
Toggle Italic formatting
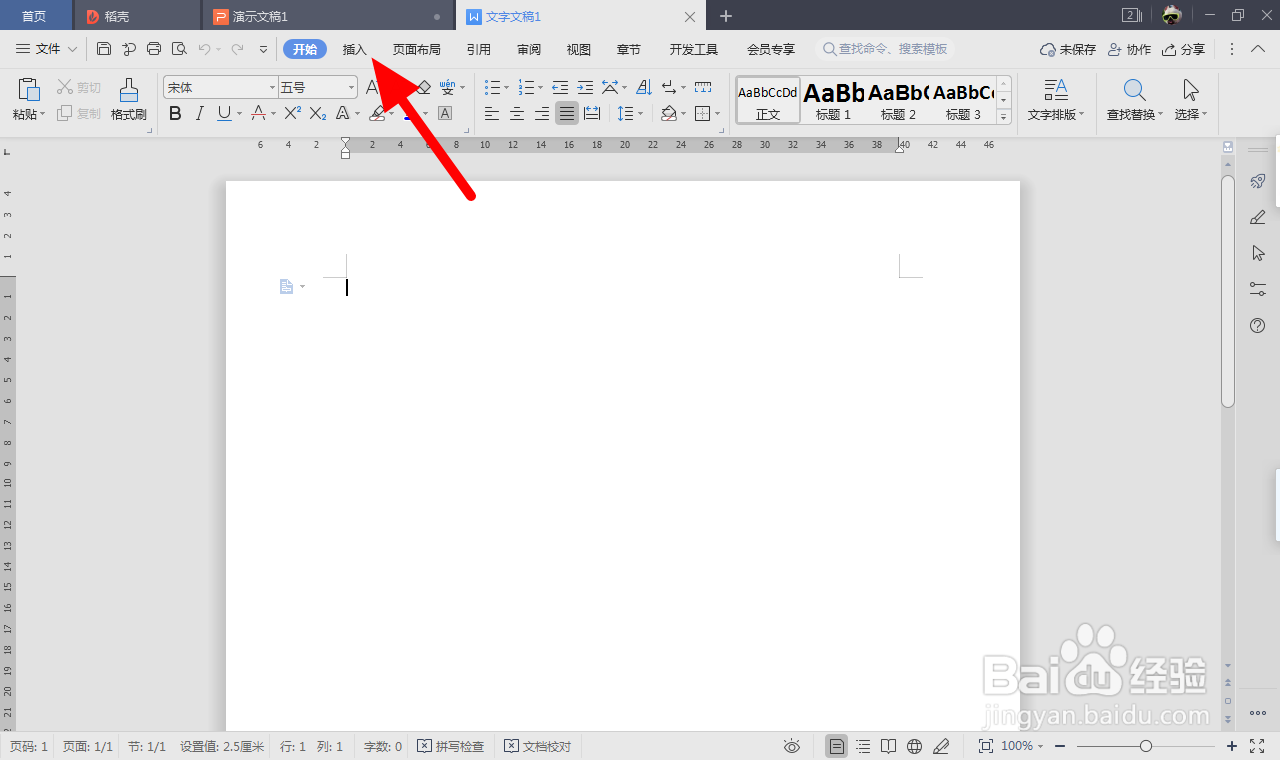click(200, 114)
